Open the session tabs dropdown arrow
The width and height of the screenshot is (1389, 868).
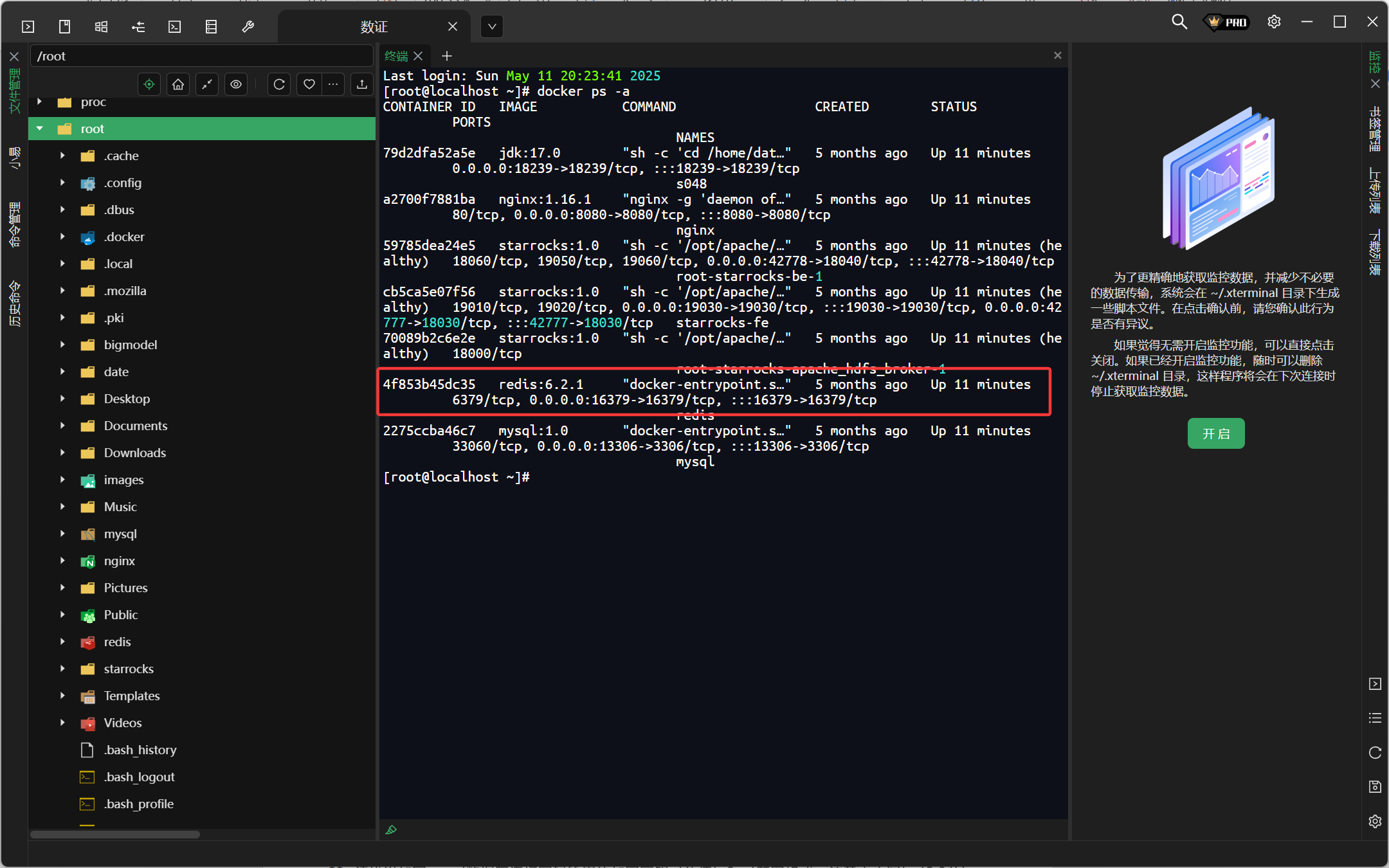pos(492,26)
